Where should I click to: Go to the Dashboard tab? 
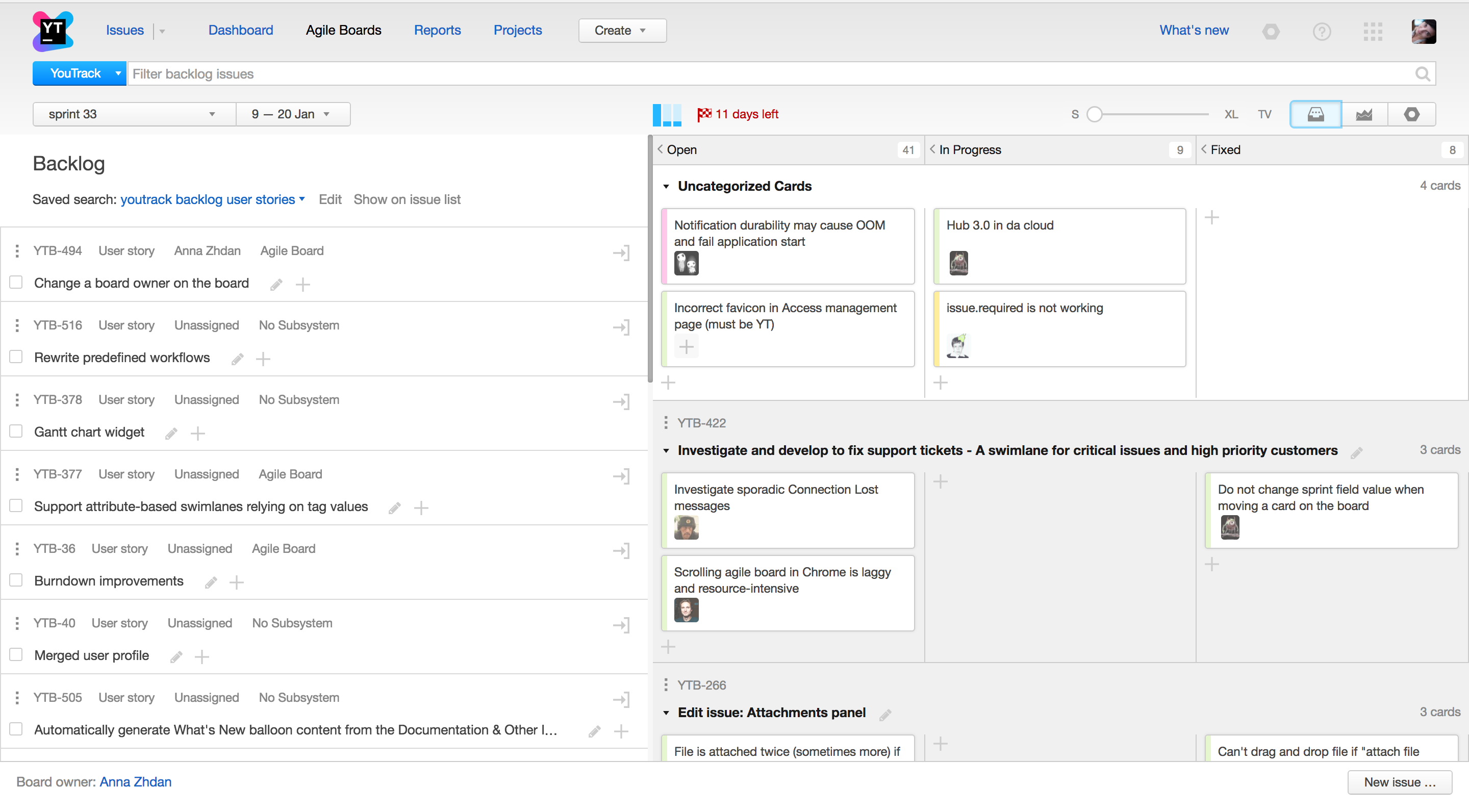240,30
